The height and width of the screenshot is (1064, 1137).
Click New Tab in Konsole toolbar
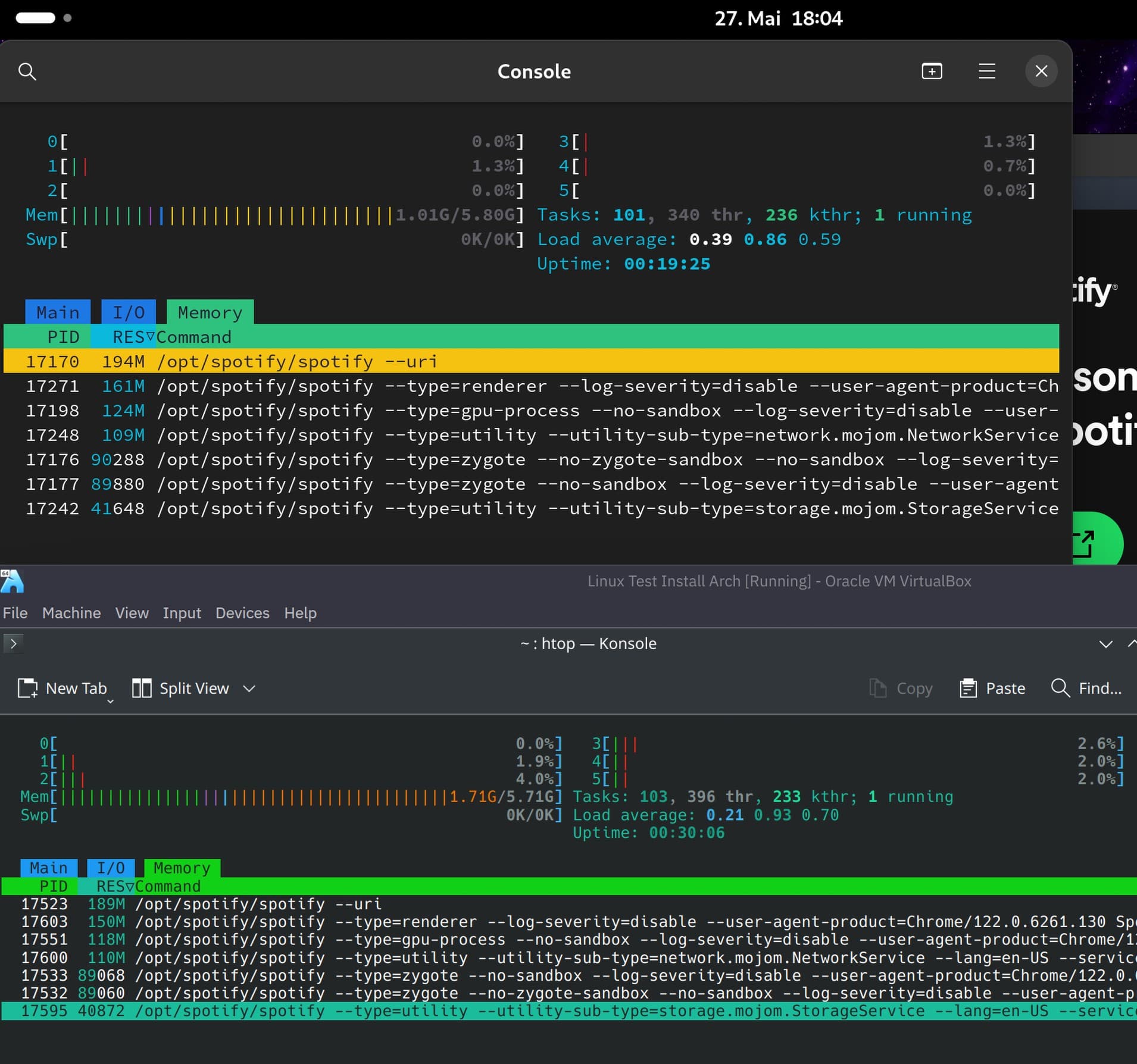[62, 688]
